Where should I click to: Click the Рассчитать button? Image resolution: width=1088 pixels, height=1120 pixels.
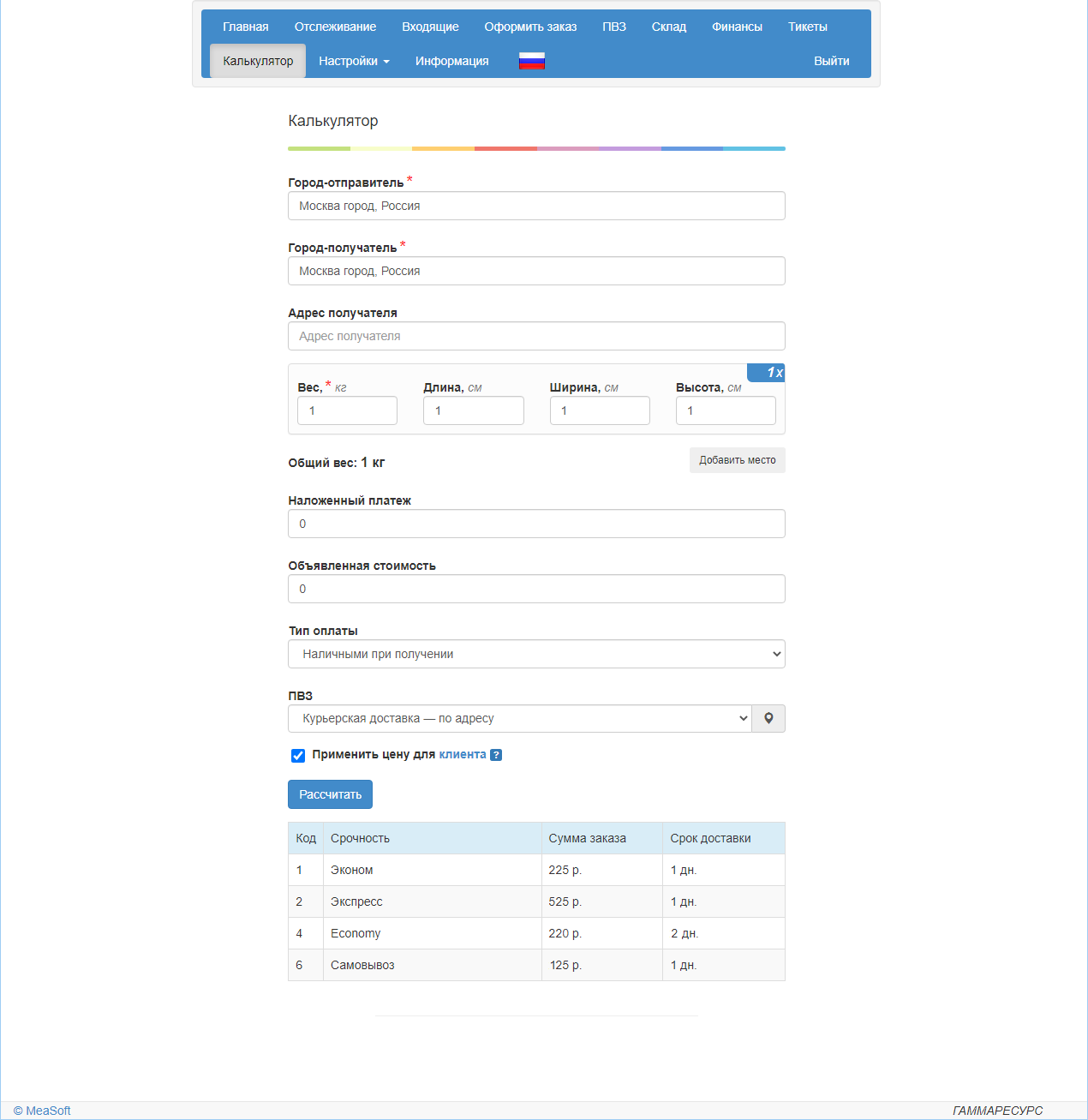330,794
